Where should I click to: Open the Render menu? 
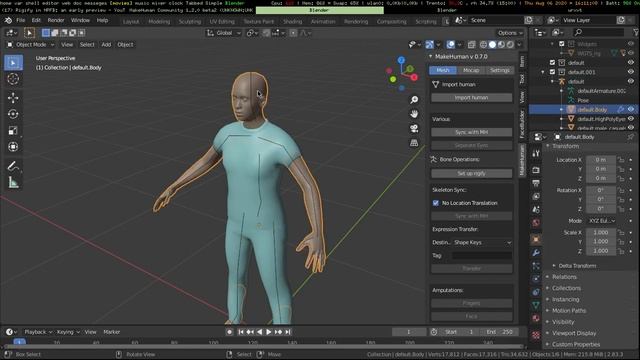(x=56, y=20)
